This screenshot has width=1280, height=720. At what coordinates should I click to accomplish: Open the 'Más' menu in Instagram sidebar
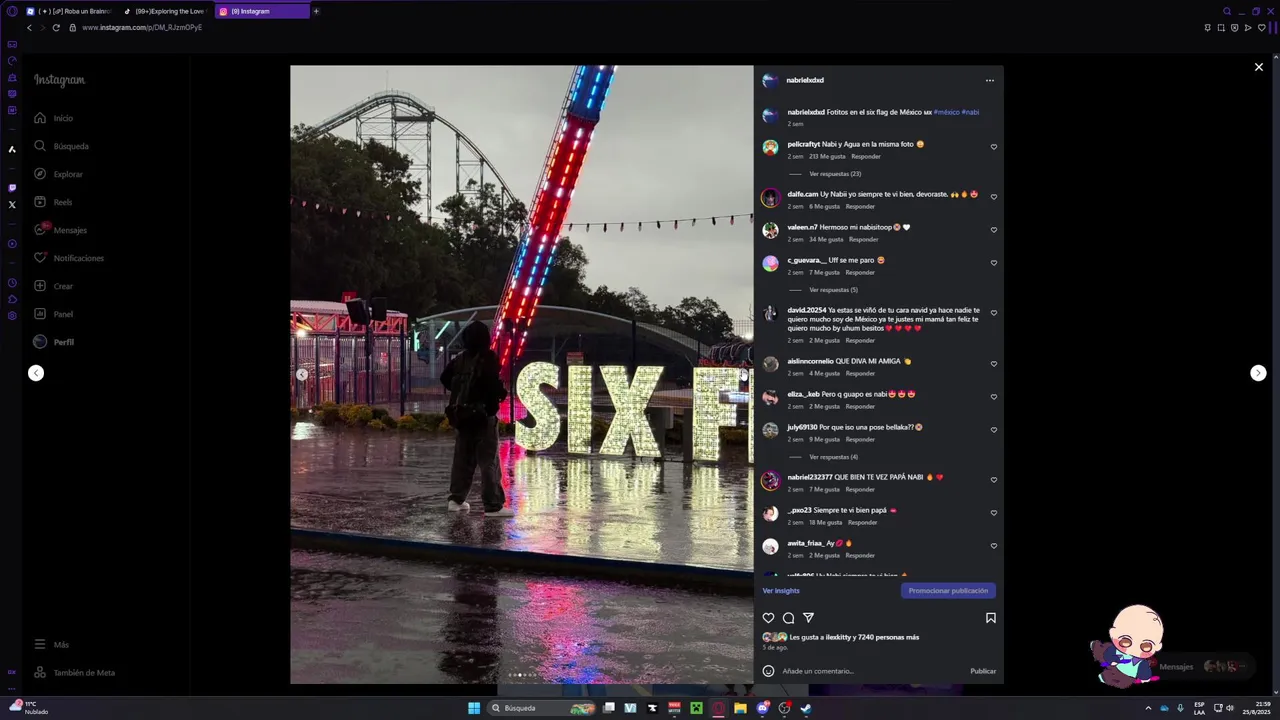point(52,645)
